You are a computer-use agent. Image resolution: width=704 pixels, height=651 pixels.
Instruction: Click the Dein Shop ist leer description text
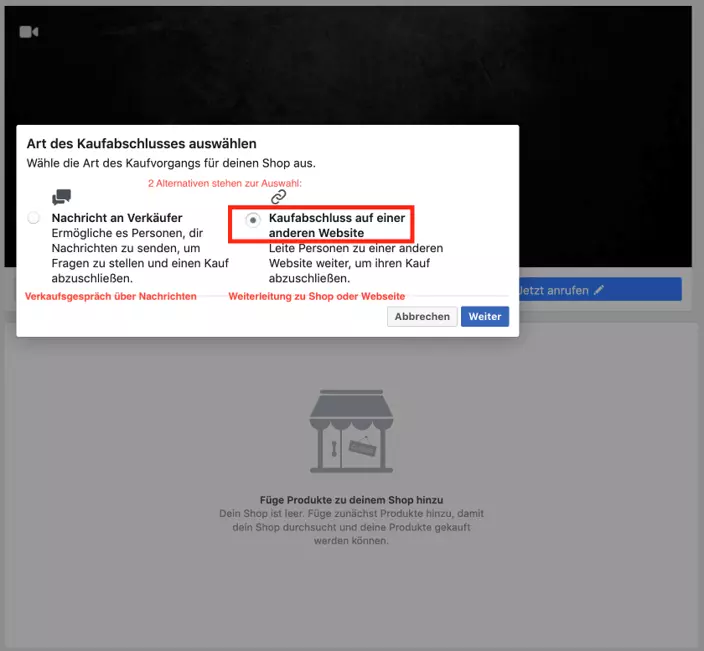click(352, 527)
